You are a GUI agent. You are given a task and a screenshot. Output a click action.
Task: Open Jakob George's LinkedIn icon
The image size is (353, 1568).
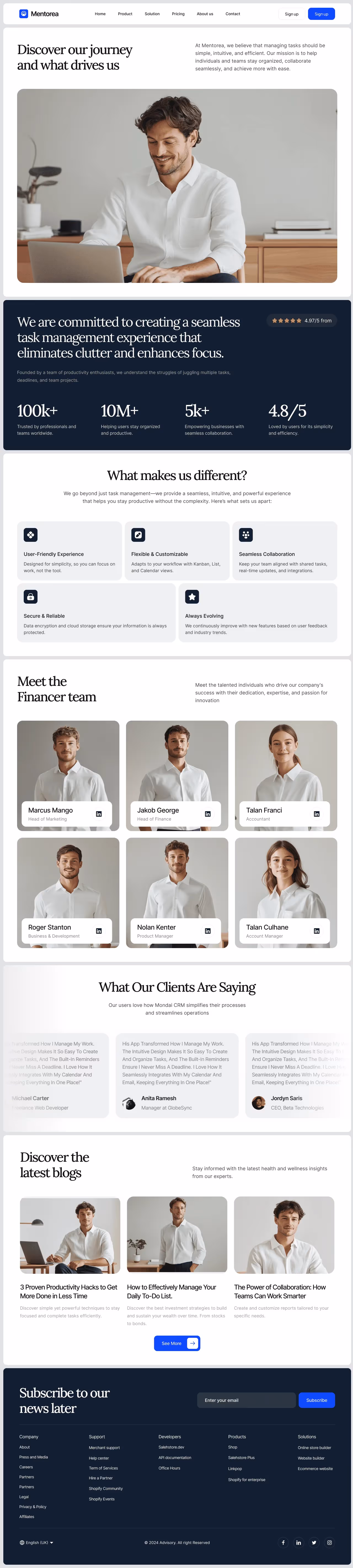point(208,814)
